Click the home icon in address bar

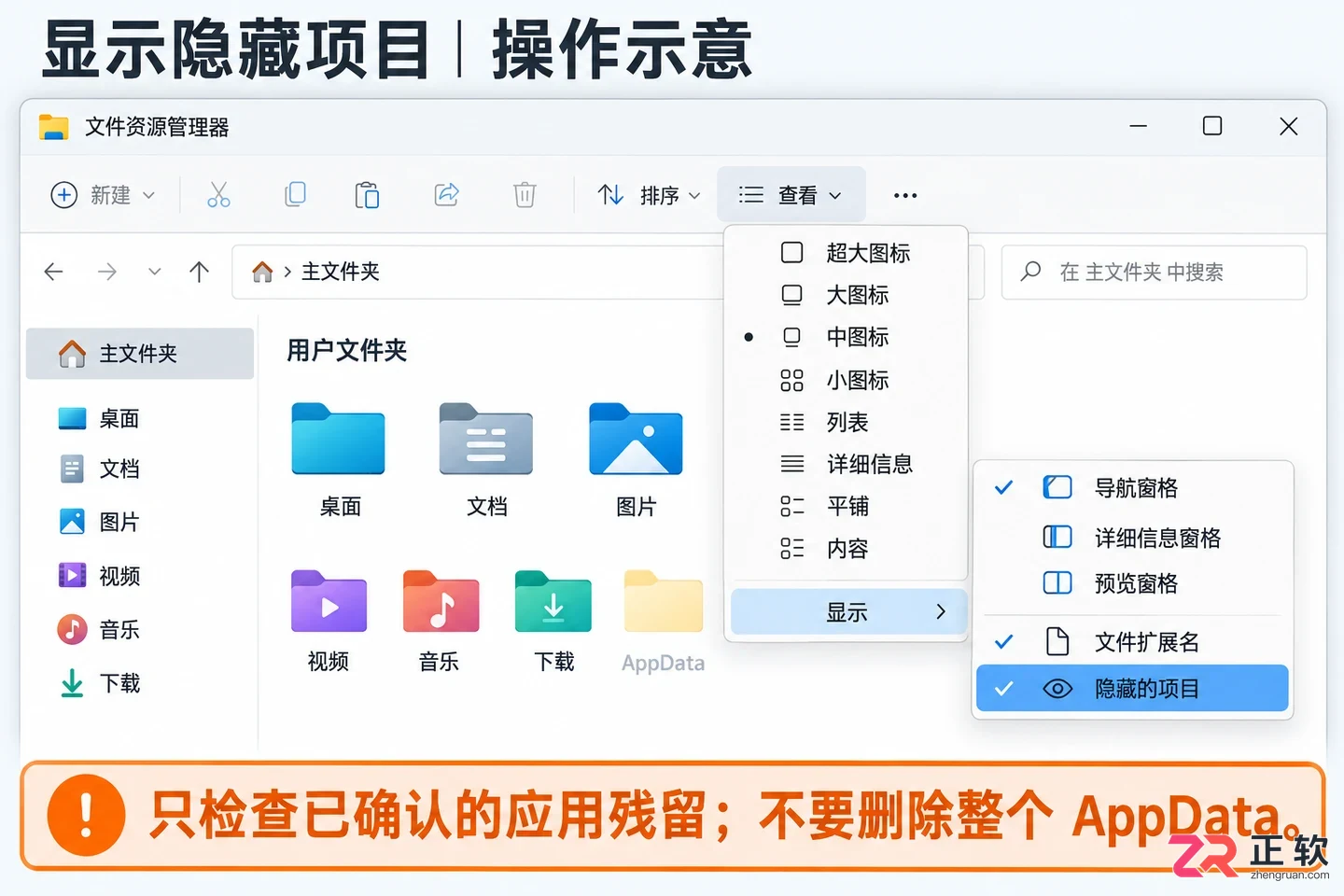click(x=262, y=272)
